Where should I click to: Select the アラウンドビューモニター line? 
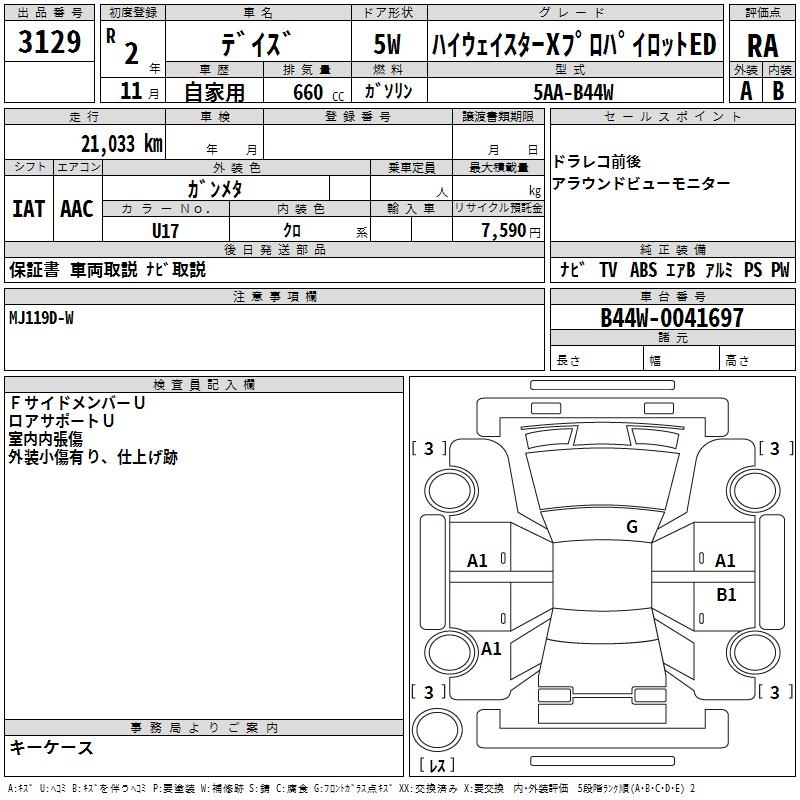(641, 183)
